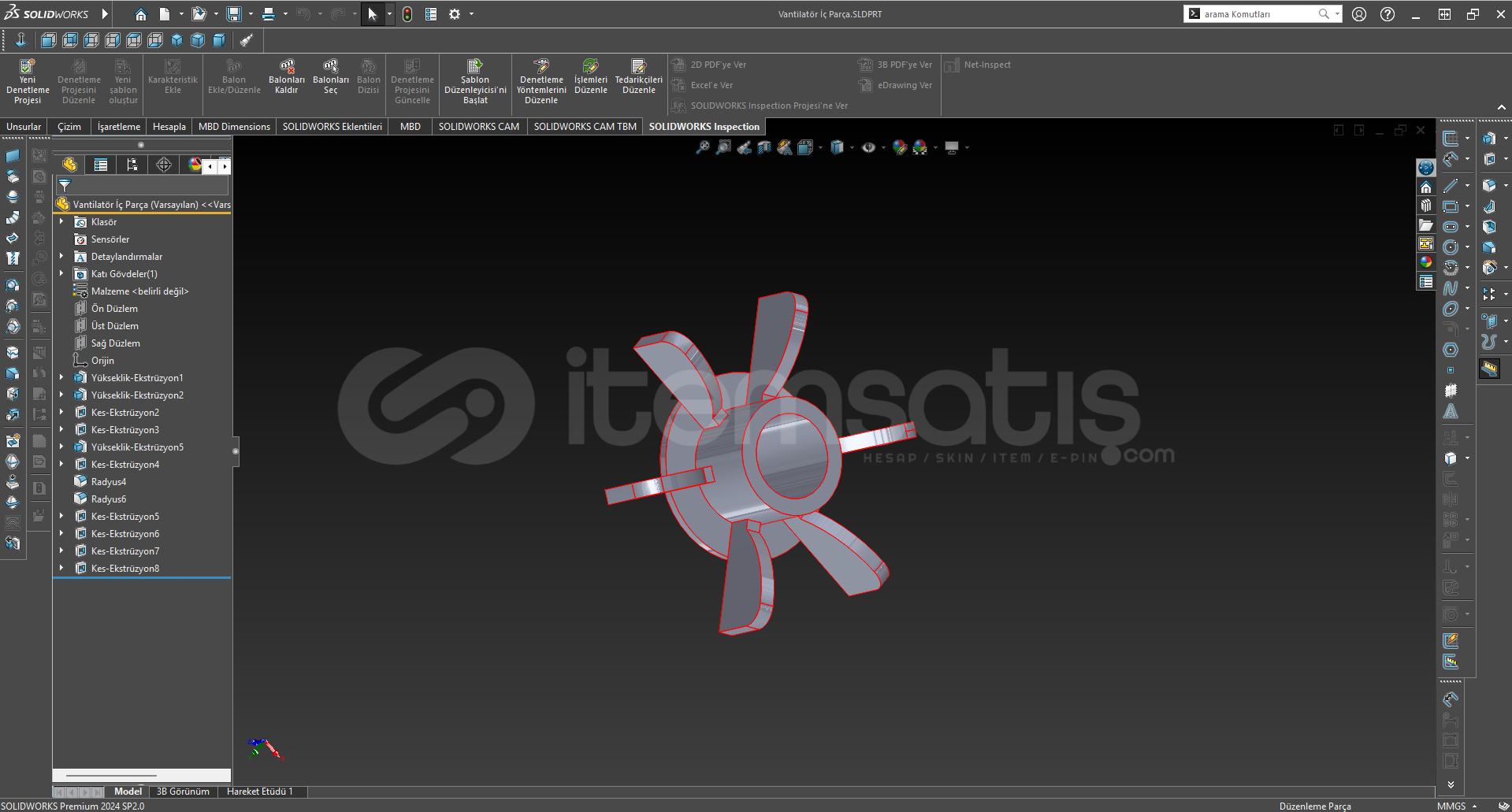Click the tree filter funnel icon

[x=65, y=186]
